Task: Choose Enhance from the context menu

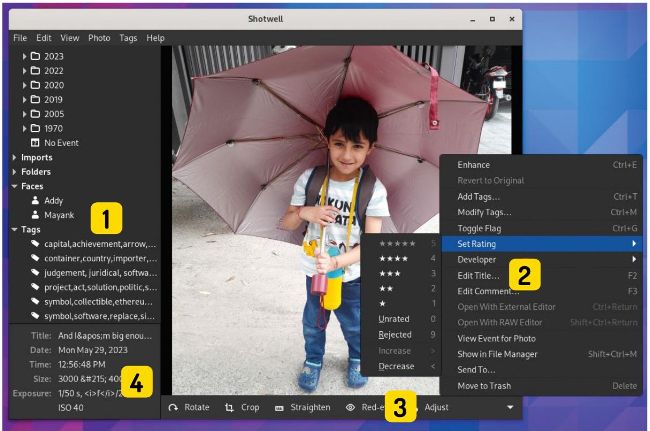Action: [473, 165]
